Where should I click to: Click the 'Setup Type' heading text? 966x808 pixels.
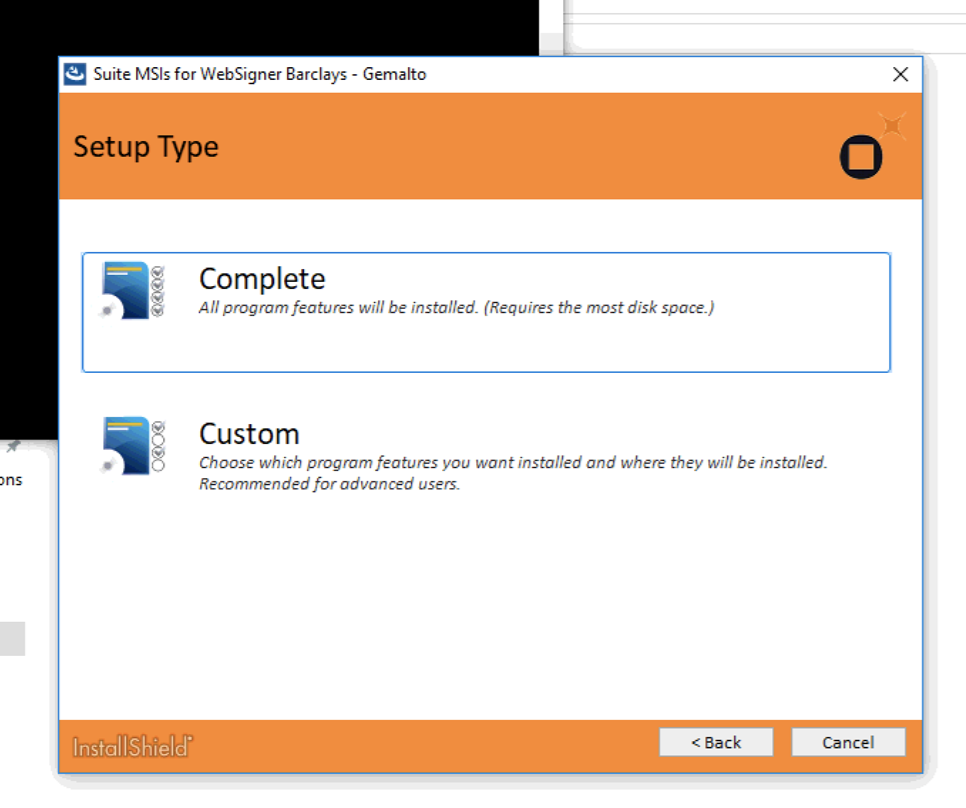point(146,147)
